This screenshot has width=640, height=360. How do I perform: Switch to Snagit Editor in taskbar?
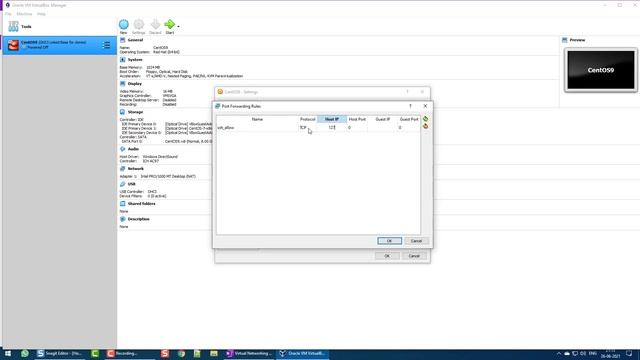(59, 353)
